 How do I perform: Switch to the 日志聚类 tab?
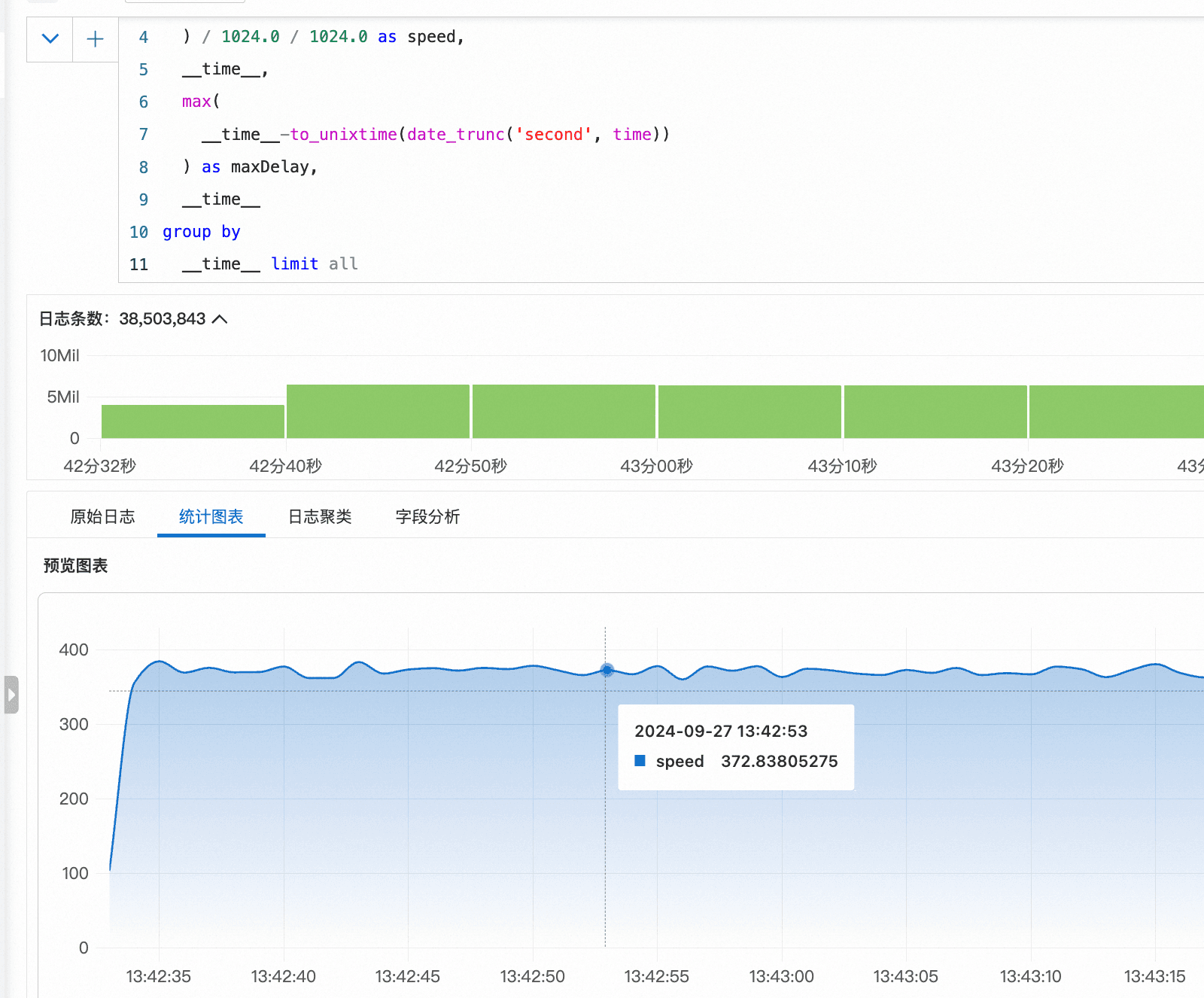(320, 517)
